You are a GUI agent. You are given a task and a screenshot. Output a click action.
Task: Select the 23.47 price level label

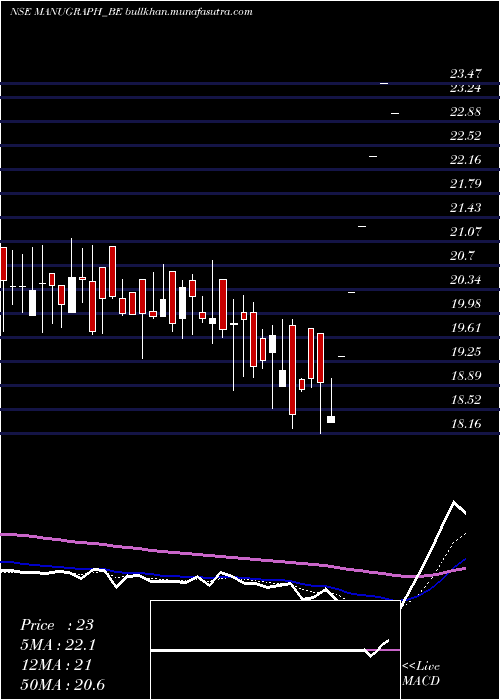click(x=465, y=74)
